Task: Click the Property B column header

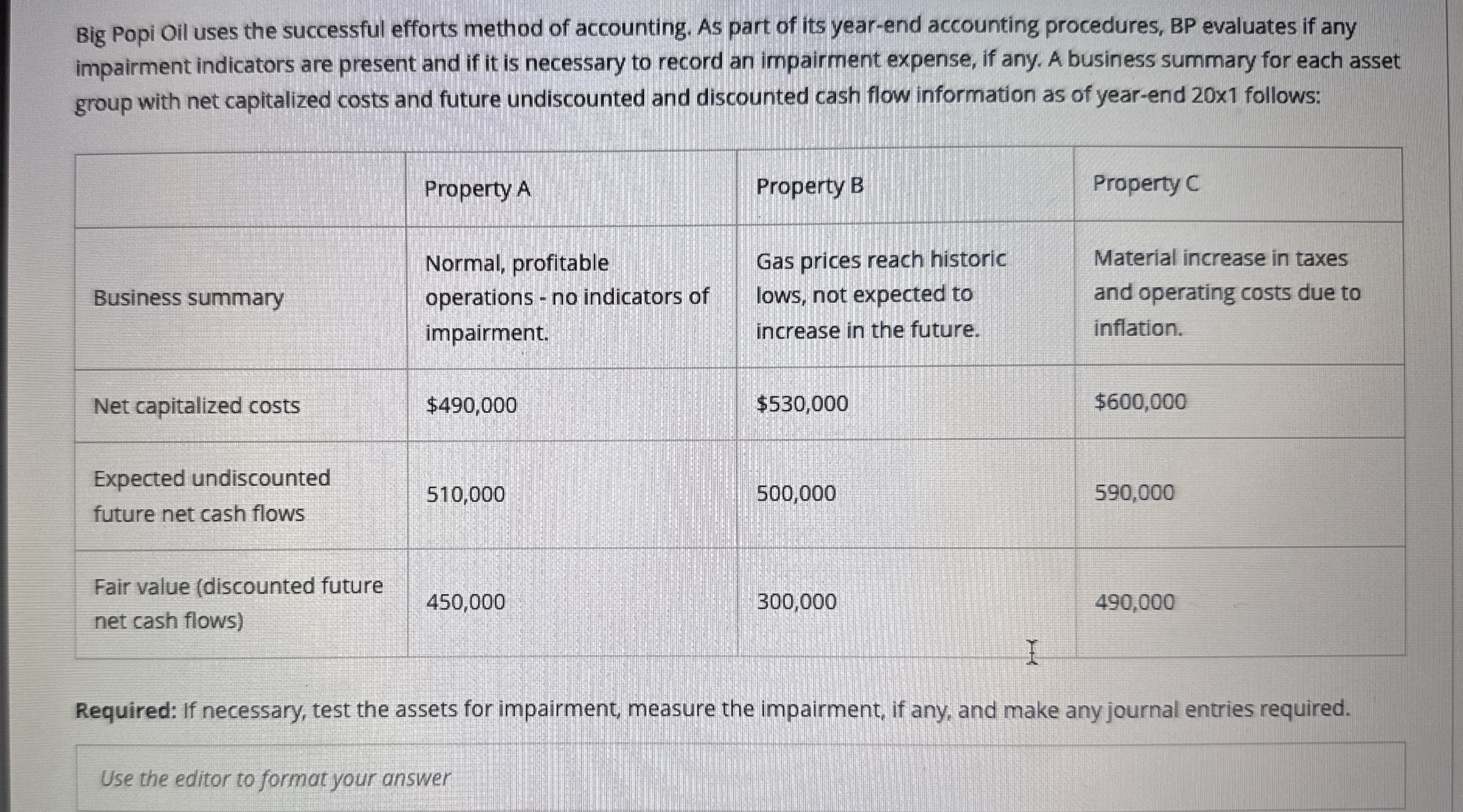Action: pyautogui.click(x=810, y=186)
